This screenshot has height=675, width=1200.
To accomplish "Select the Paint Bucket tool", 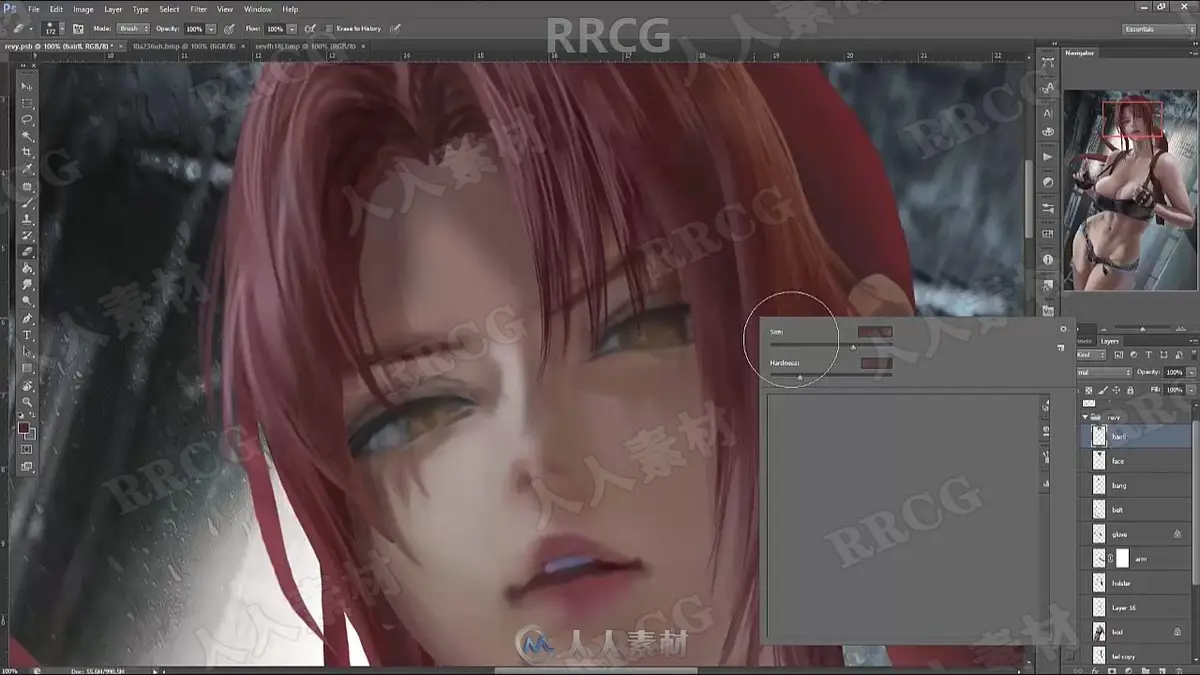I will coord(28,268).
